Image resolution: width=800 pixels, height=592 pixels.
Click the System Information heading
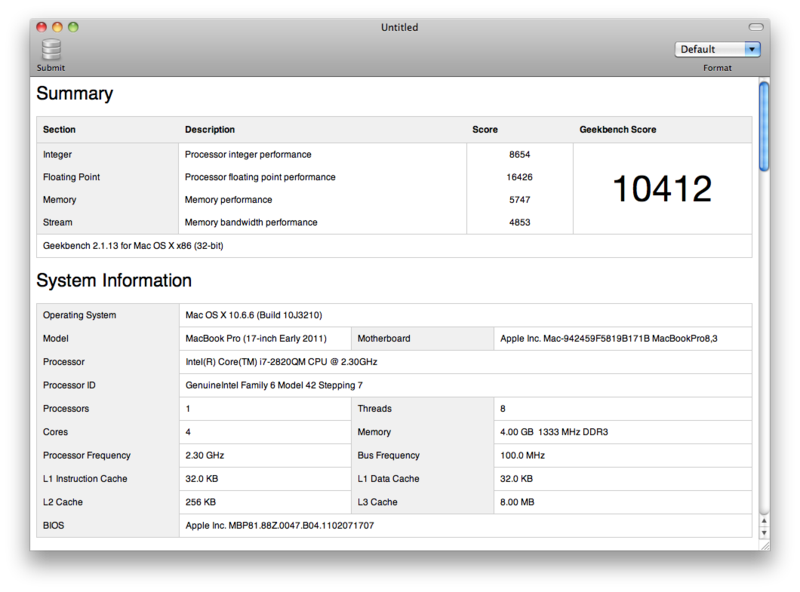coord(114,281)
